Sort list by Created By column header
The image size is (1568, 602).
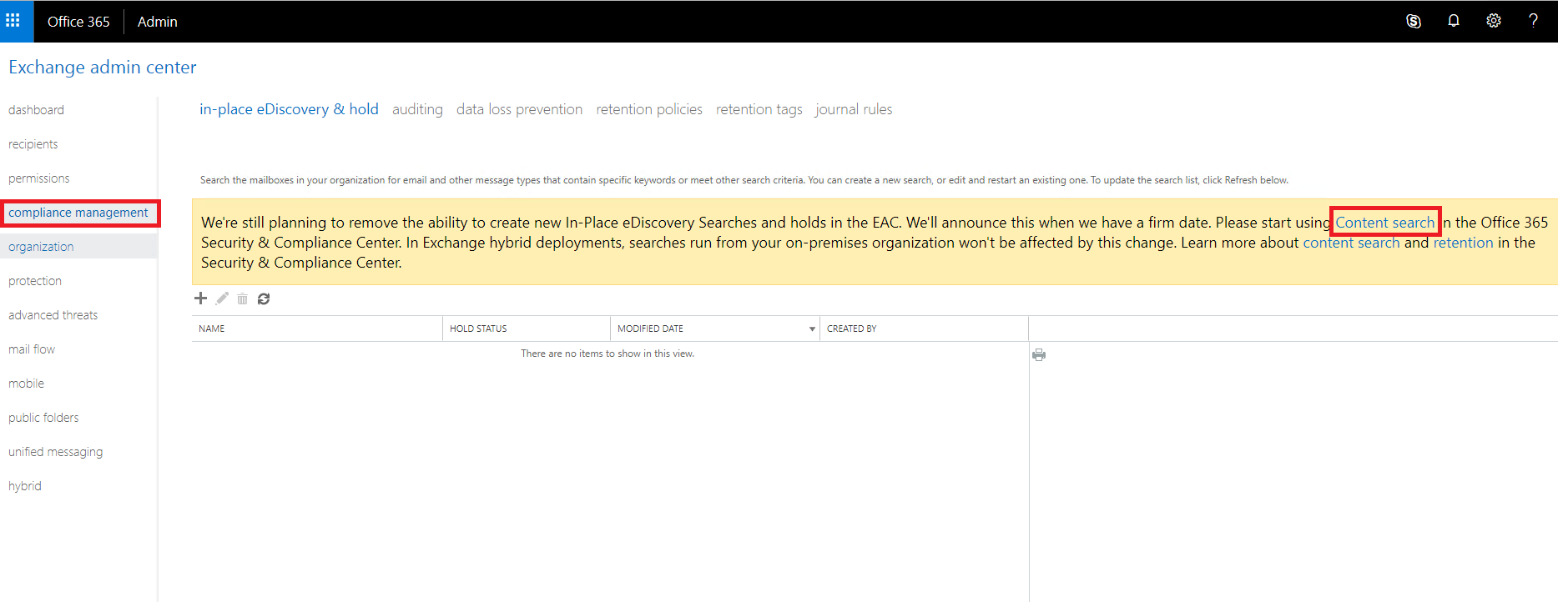tap(924, 329)
